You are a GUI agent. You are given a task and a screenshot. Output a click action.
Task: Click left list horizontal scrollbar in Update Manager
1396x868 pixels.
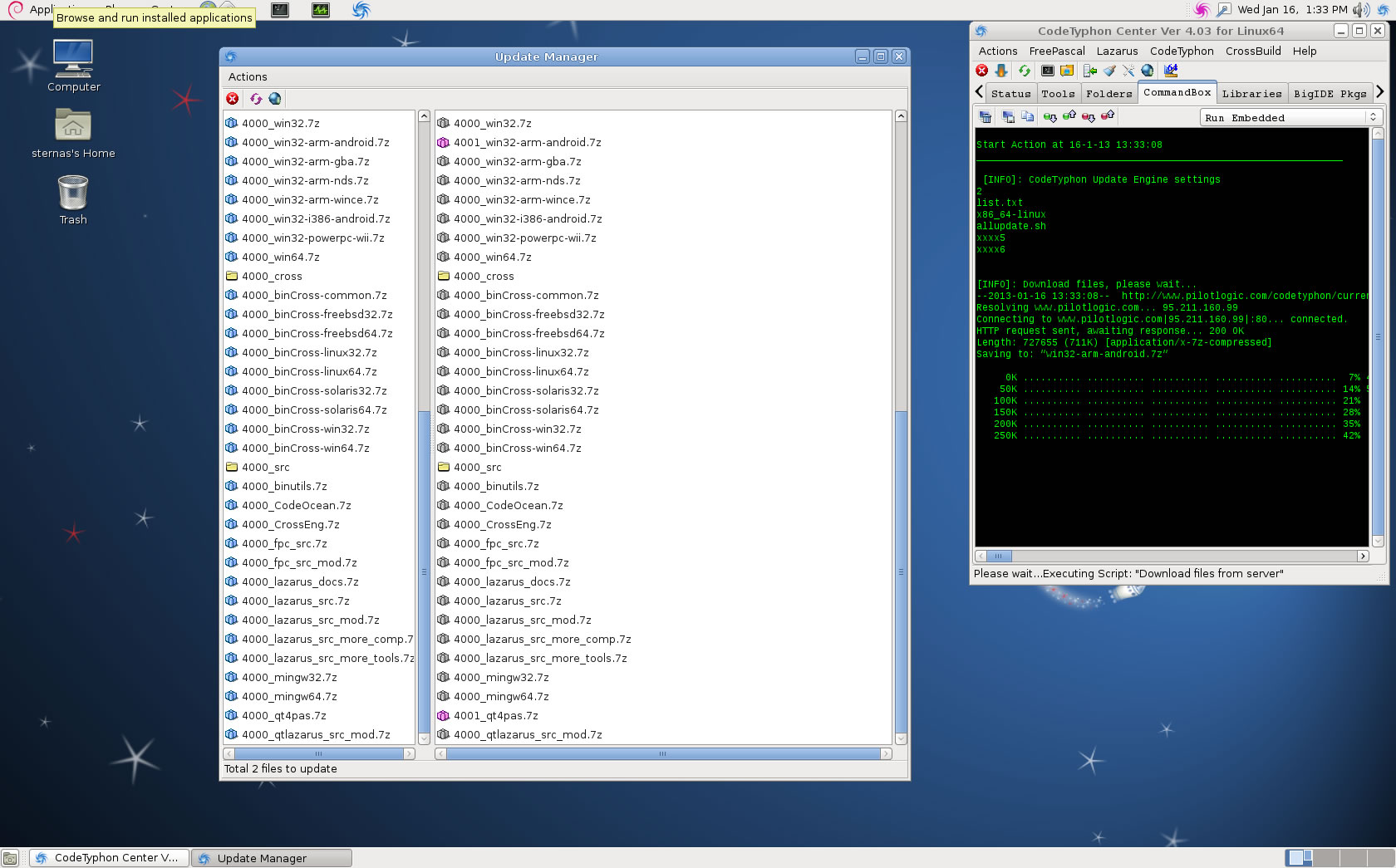tap(318, 753)
